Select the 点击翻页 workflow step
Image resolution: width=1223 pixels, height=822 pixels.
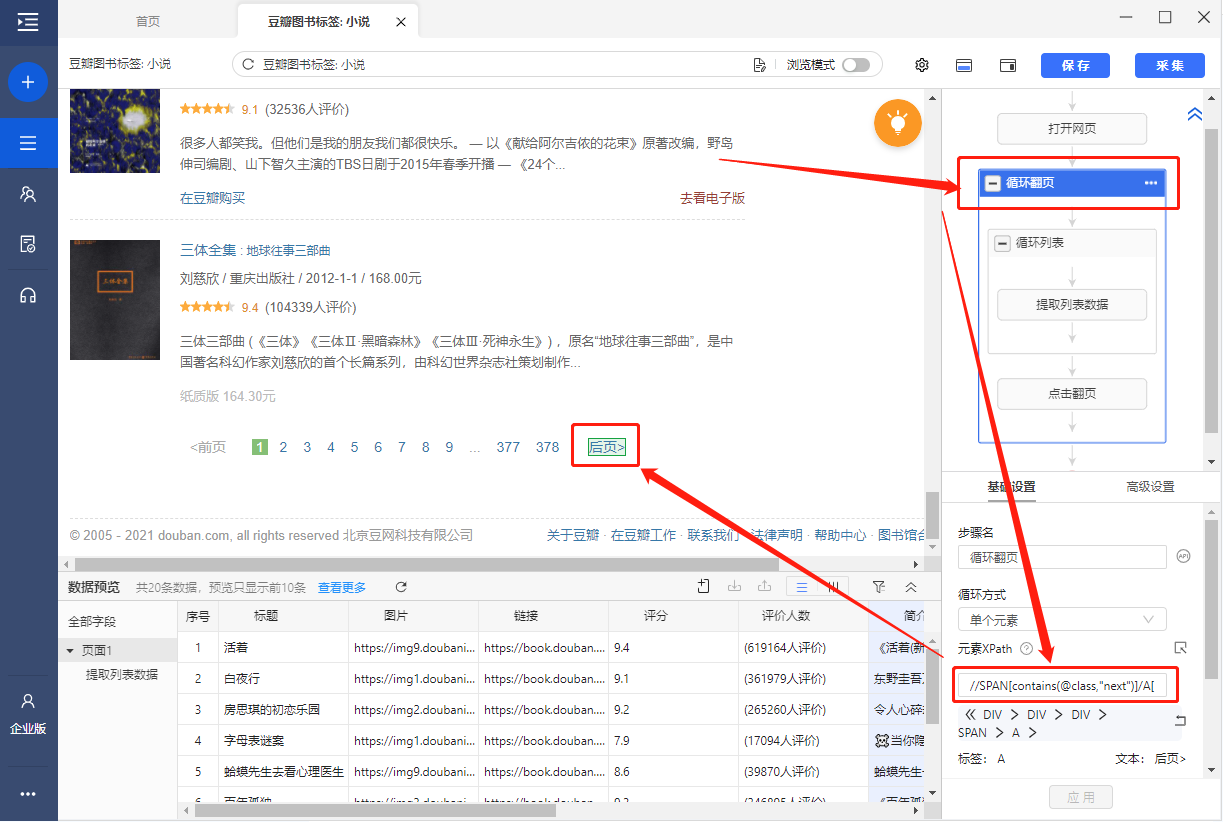1072,394
